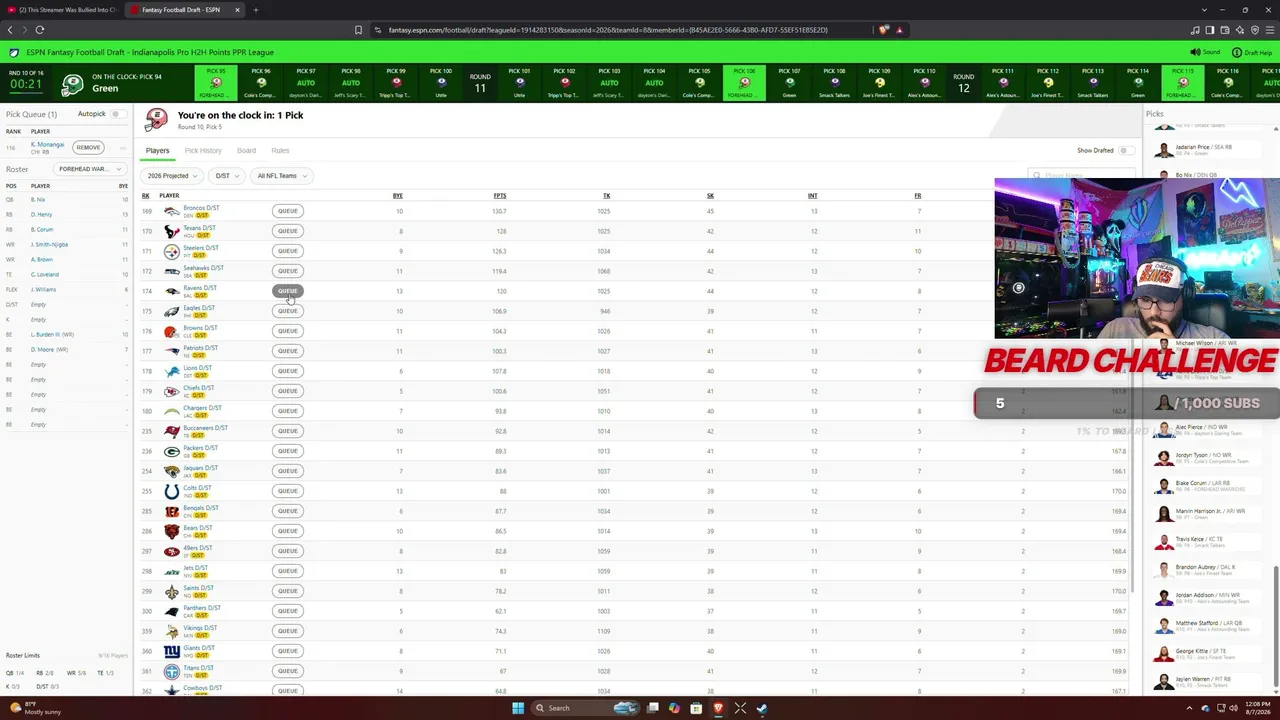Open the Patriots D/ST player link
1280x720 pixels.
point(200,348)
